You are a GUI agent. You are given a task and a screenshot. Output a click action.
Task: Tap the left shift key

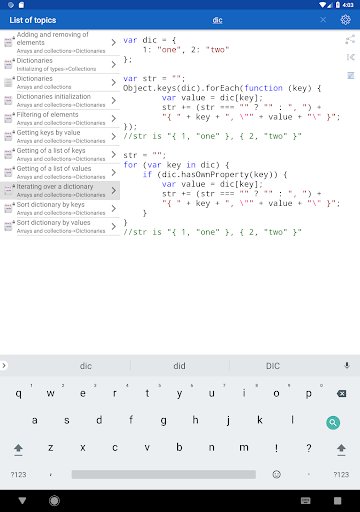pyautogui.click(x=18, y=449)
